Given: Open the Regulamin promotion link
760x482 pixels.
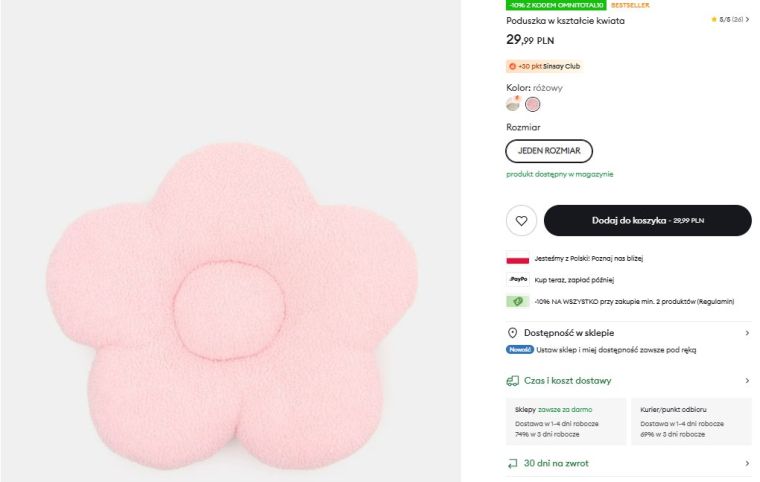Looking at the screenshot, I should coord(718,301).
